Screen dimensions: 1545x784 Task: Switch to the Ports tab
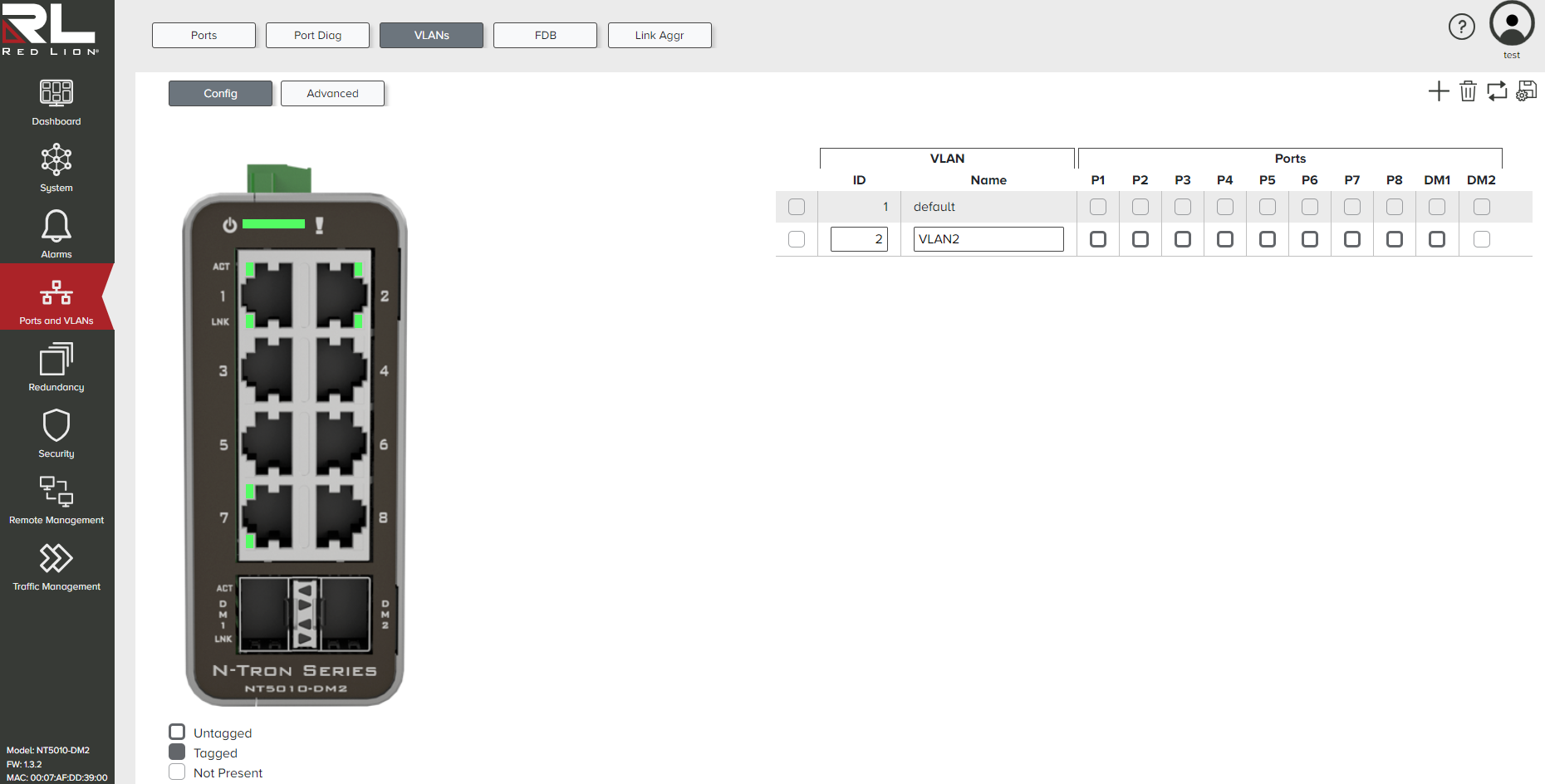tap(204, 35)
